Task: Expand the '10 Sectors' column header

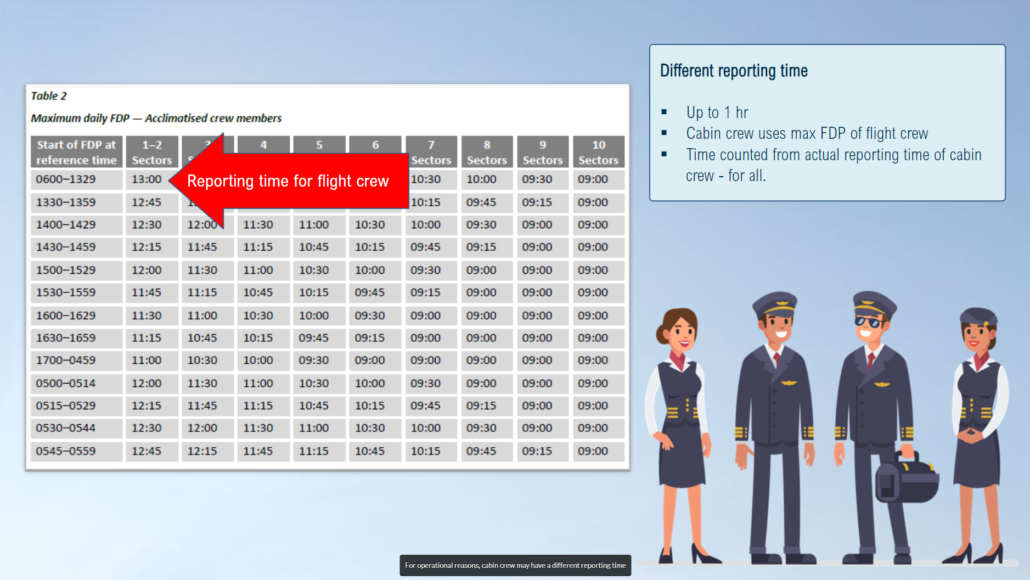Action: [x=598, y=152]
